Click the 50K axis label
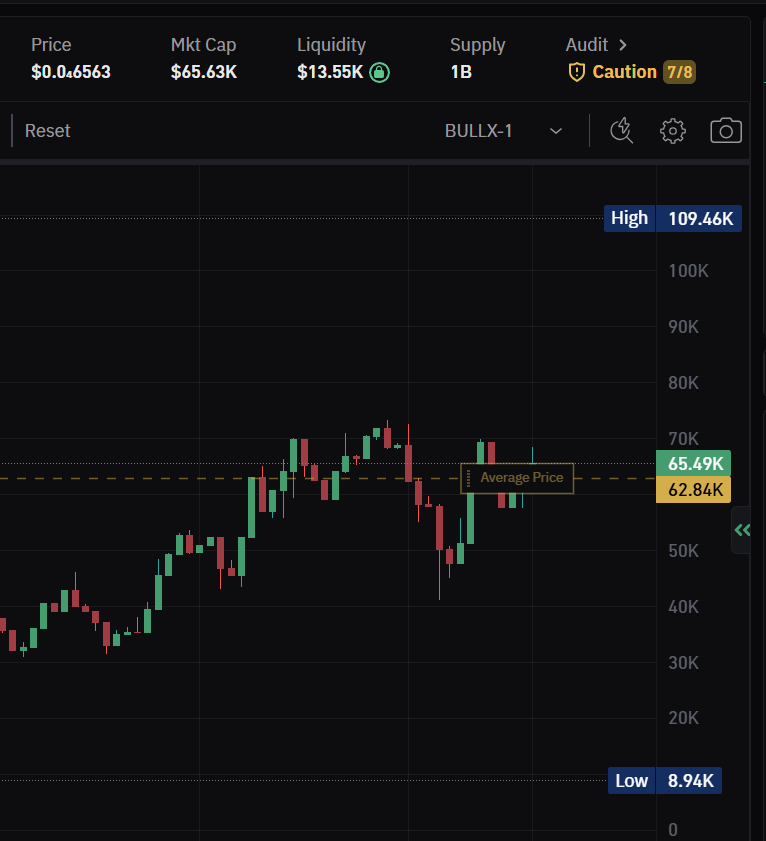This screenshot has width=766, height=841. [683, 551]
